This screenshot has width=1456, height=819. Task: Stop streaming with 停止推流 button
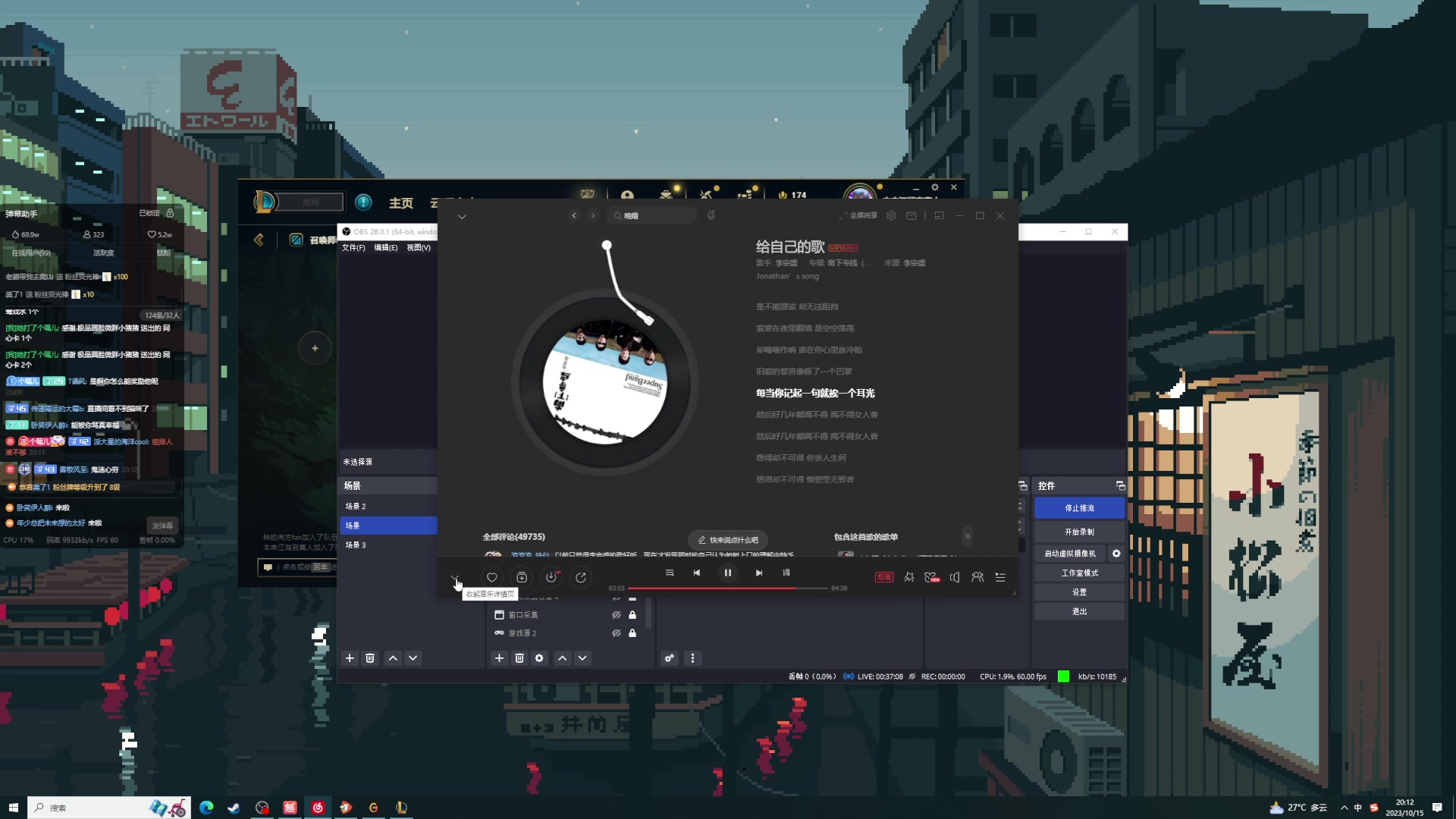pyautogui.click(x=1079, y=508)
